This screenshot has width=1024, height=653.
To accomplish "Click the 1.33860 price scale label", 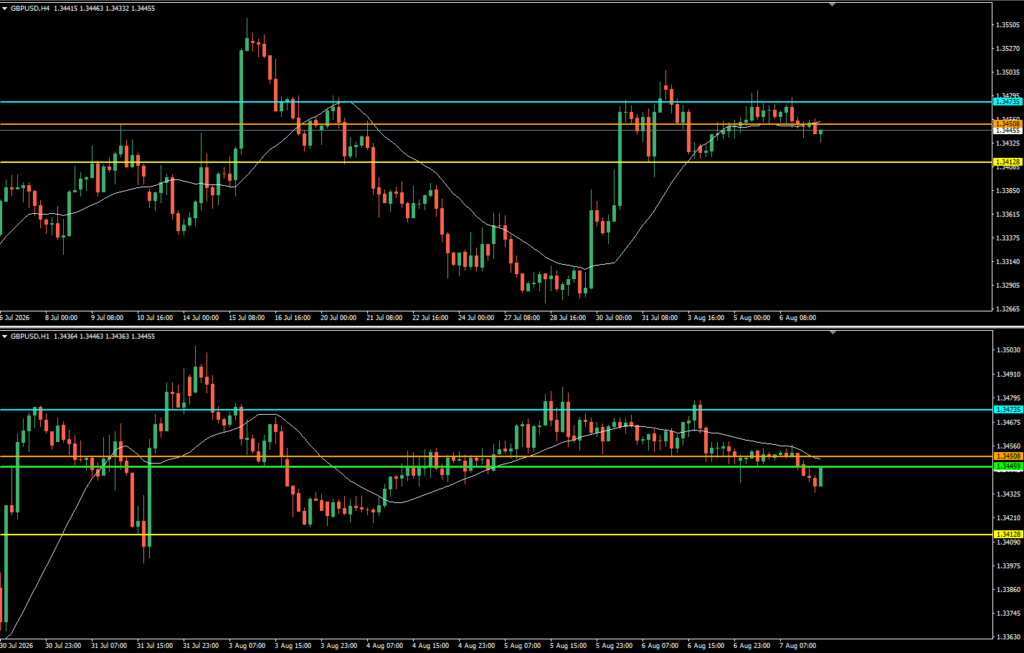I will (x=1008, y=590).
